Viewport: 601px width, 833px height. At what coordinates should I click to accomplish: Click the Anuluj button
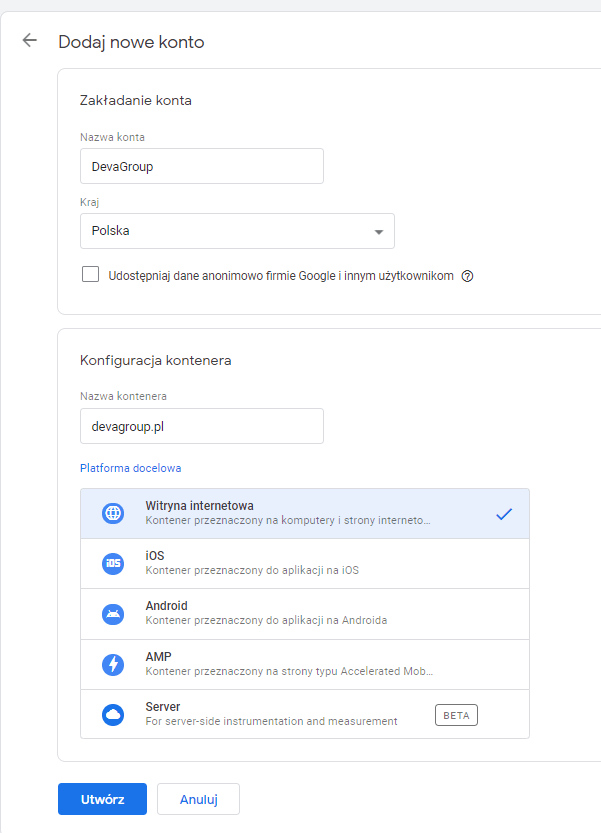coord(198,799)
